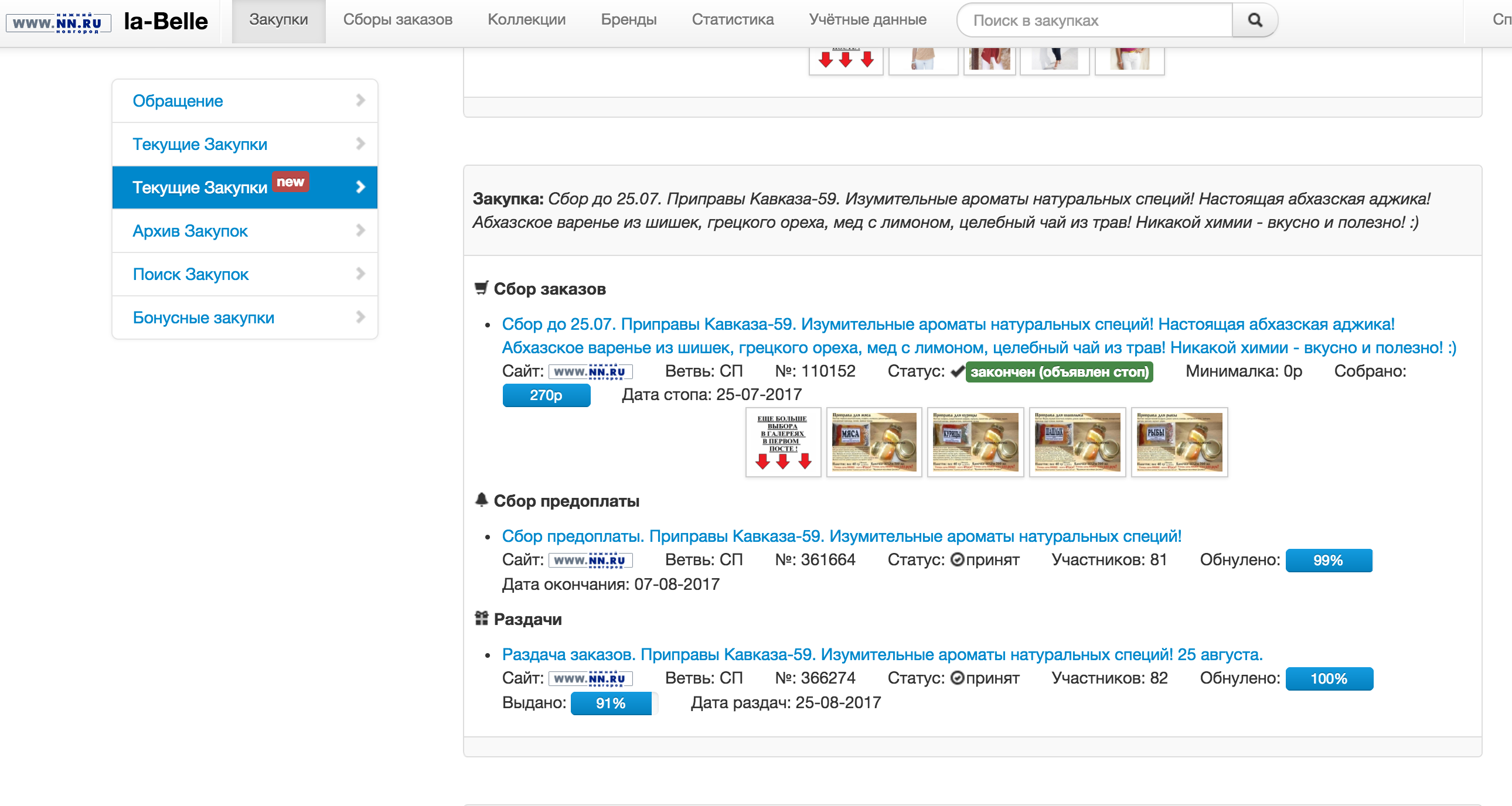This screenshot has width=1512, height=806.
Task: Focus the Поиск в закупках search field
Action: (x=1094, y=21)
